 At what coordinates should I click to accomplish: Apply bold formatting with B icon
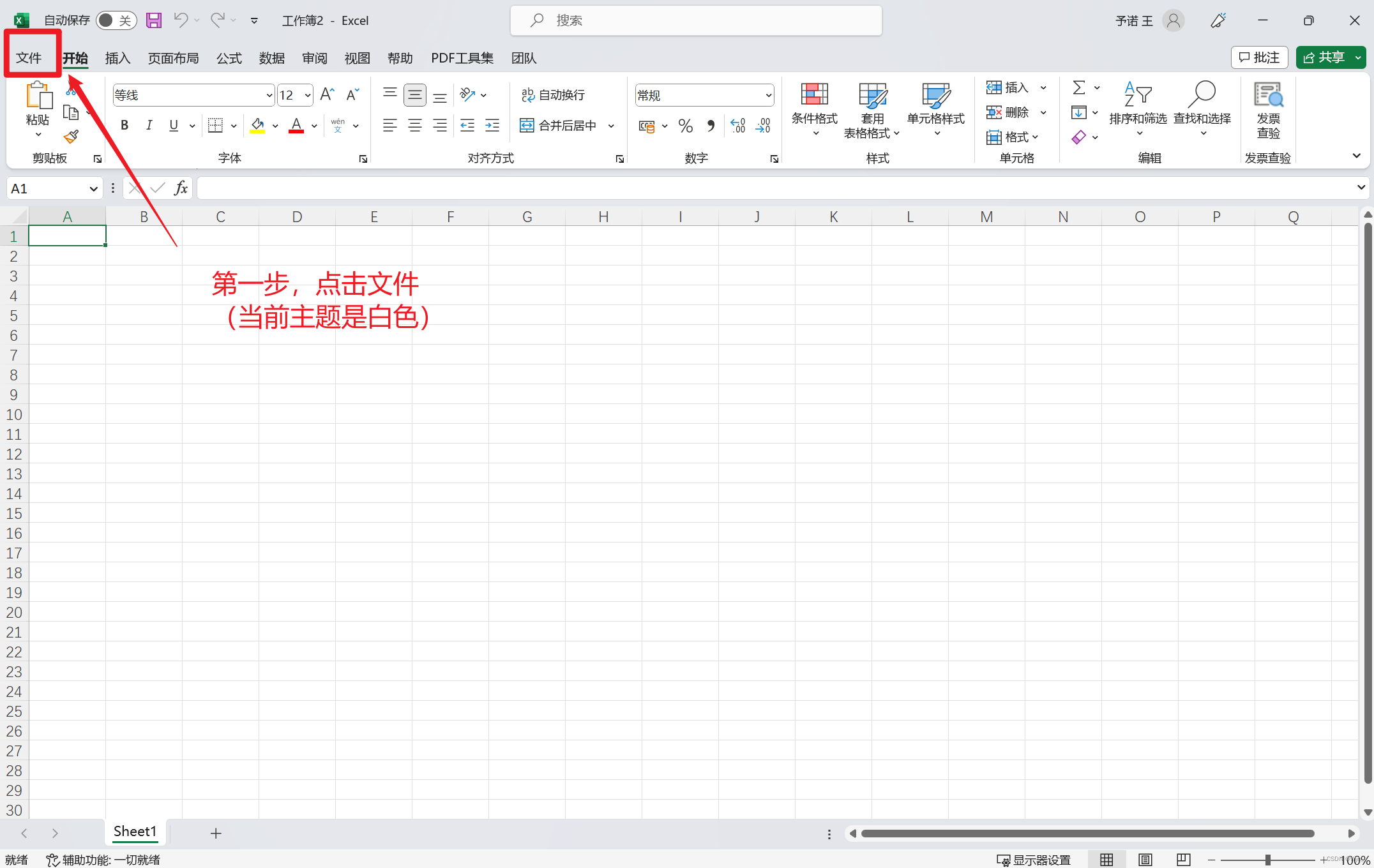[125, 126]
